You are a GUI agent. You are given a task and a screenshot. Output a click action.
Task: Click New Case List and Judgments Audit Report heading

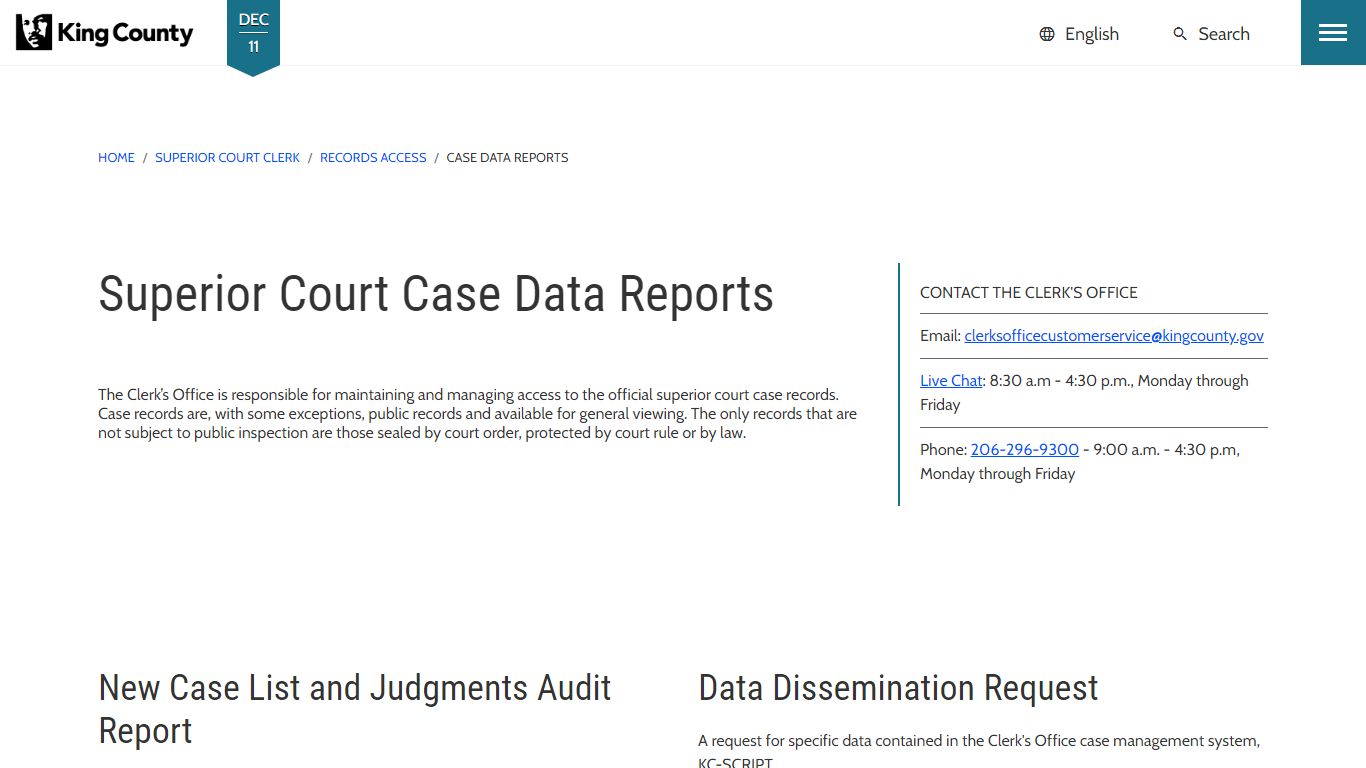355,709
